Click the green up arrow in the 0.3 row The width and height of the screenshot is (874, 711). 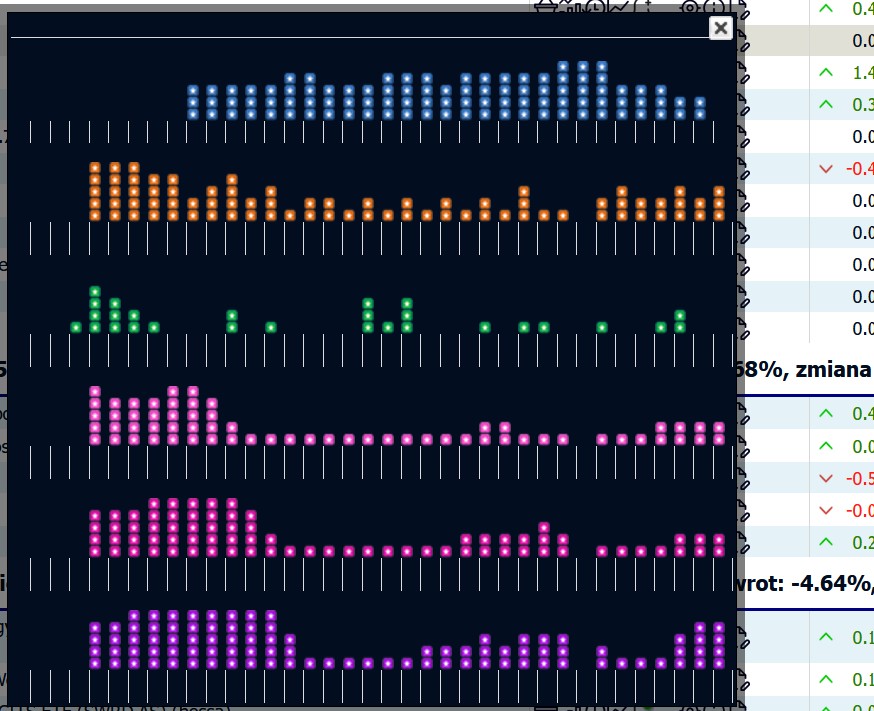[825, 105]
